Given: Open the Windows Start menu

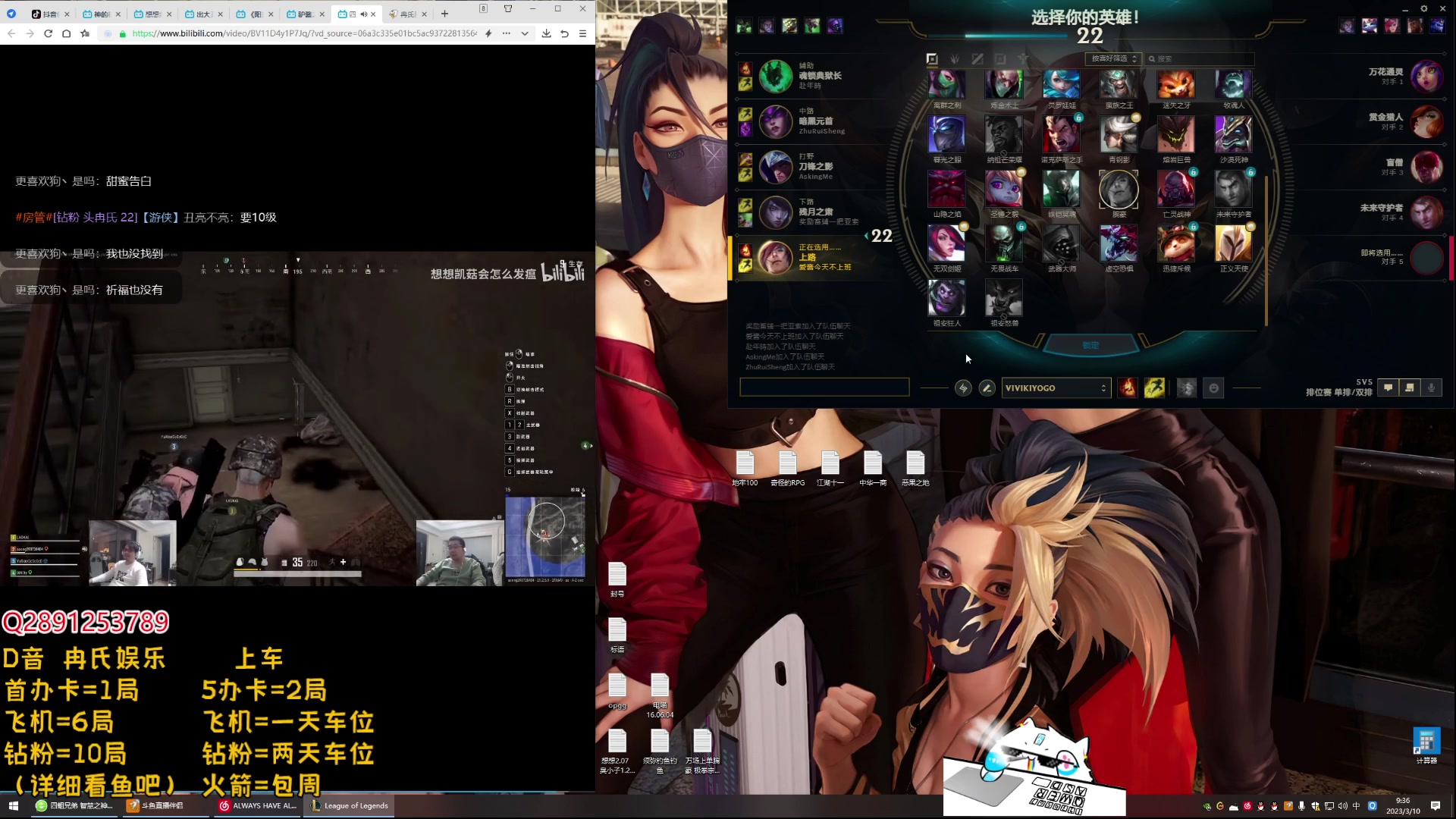Looking at the screenshot, I should click(13, 805).
